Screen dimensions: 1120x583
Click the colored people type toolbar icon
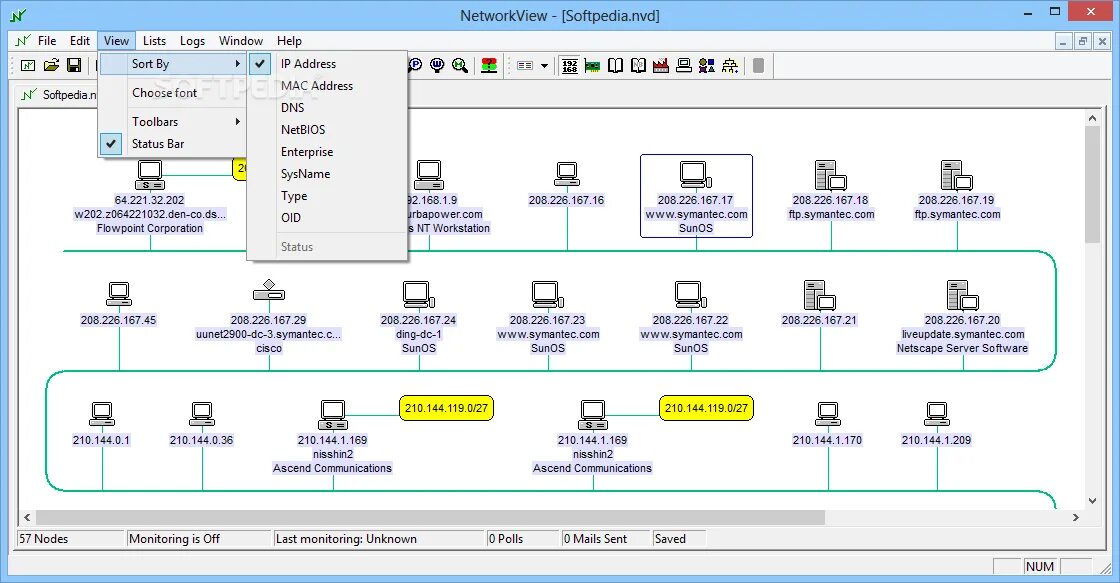click(706, 66)
